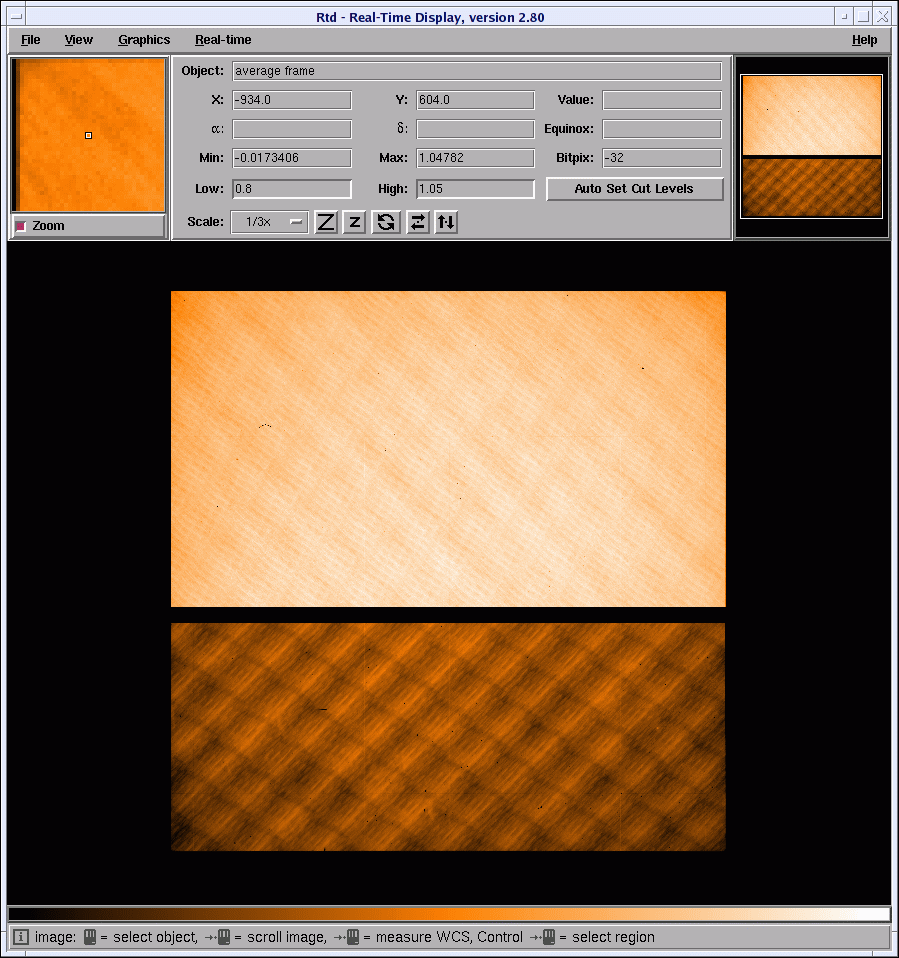Image resolution: width=899 pixels, height=958 pixels.
Task: Click the flip horizontally button
Action: (418, 222)
